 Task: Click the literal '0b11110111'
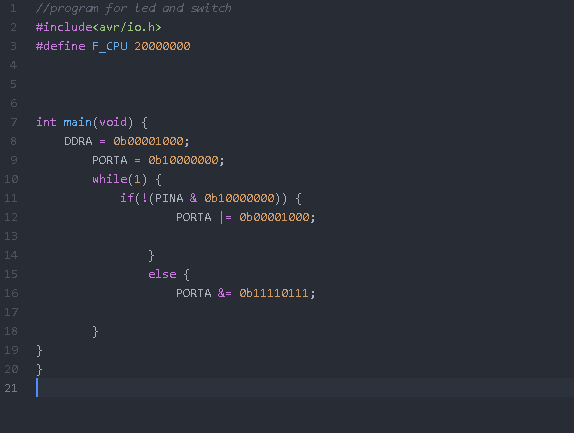(x=274, y=293)
